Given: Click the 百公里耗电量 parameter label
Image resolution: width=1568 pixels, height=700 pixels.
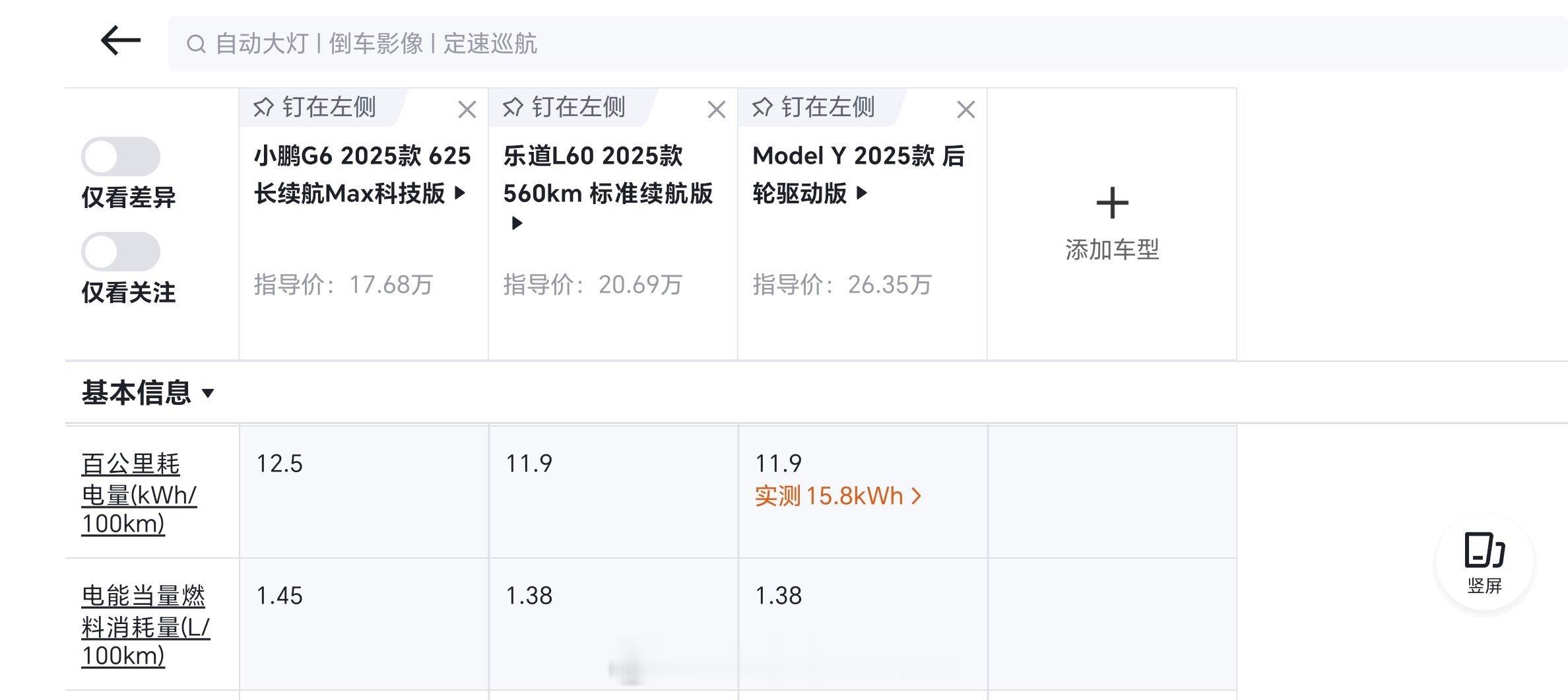Looking at the screenshot, I should pos(139,493).
